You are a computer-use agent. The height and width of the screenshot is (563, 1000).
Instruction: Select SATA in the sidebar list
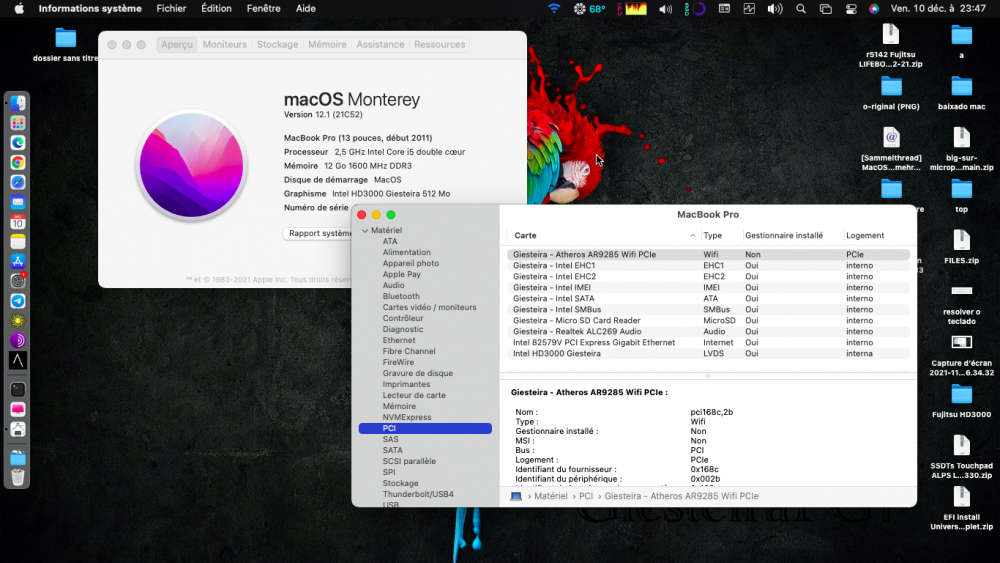click(x=392, y=450)
